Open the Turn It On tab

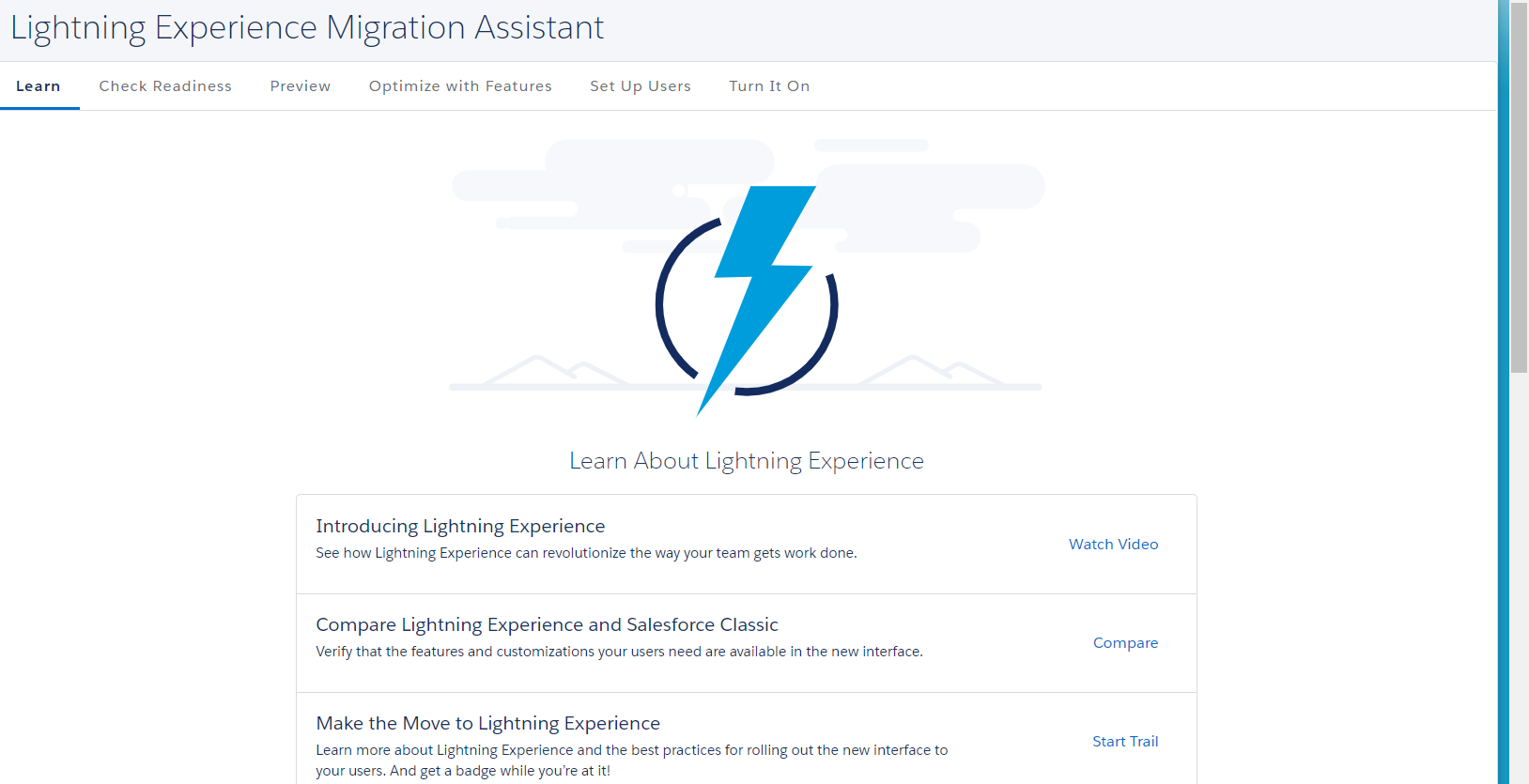[768, 85]
